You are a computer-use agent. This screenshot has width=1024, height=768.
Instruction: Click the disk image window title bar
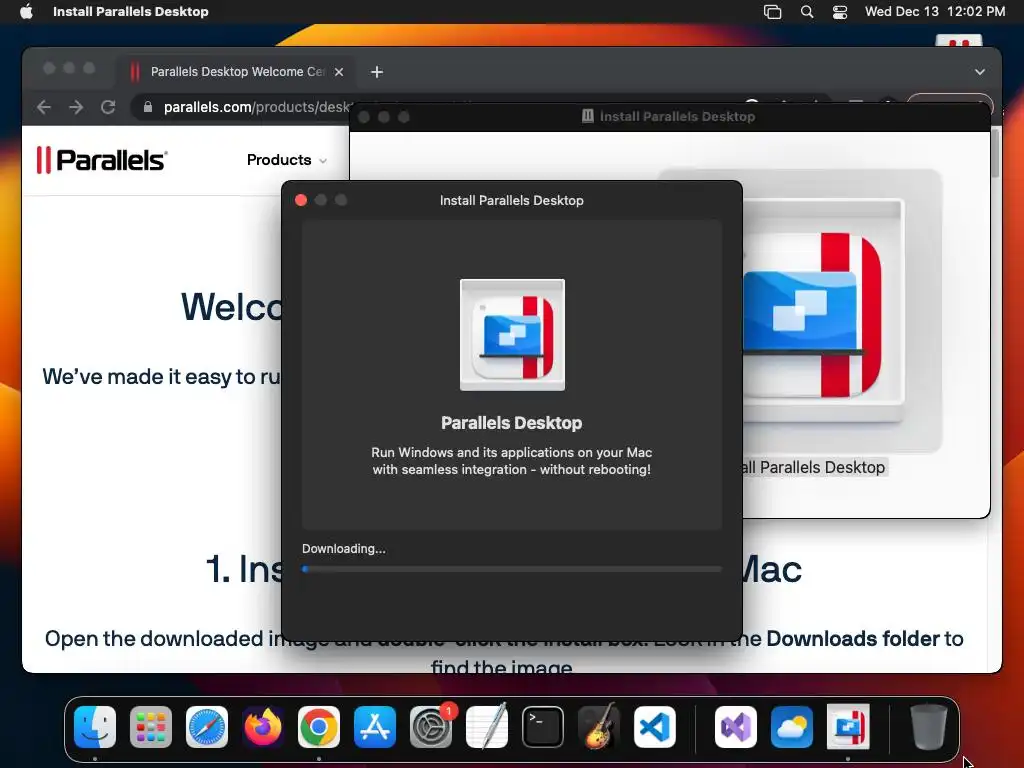click(x=670, y=117)
